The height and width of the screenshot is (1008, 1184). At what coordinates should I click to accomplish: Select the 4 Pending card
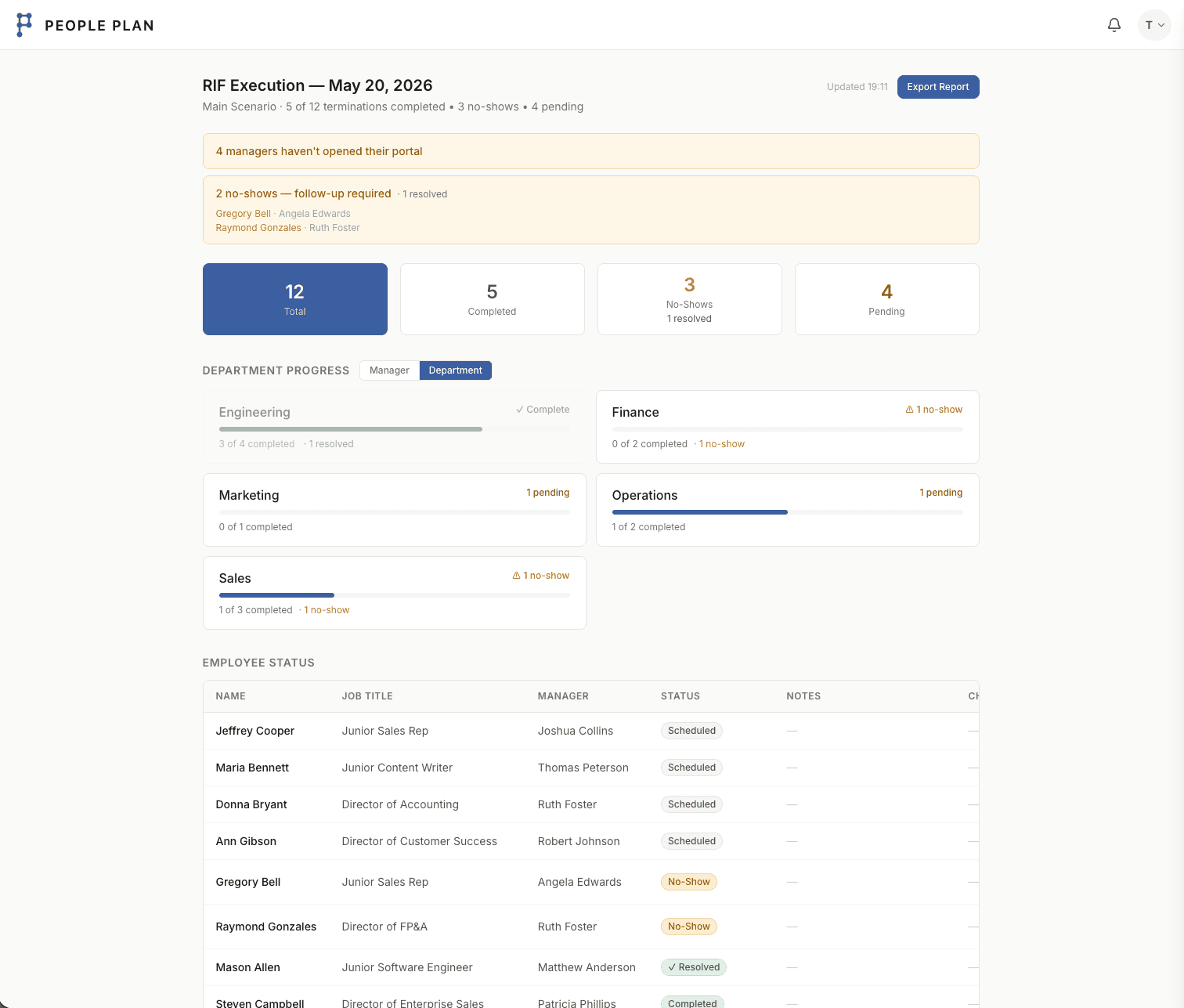[887, 299]
